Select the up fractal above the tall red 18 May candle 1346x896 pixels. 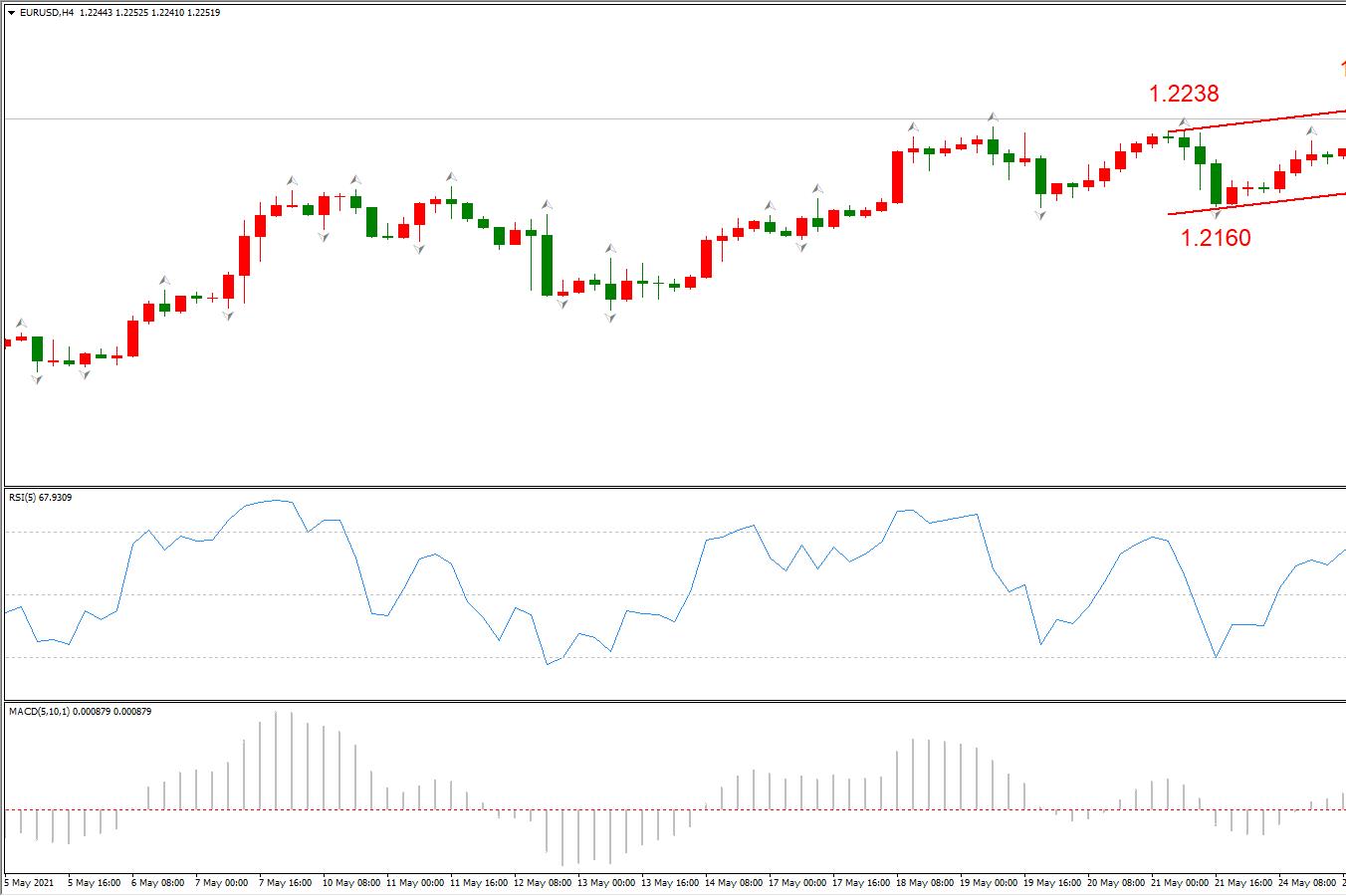[x=913, y=127]
